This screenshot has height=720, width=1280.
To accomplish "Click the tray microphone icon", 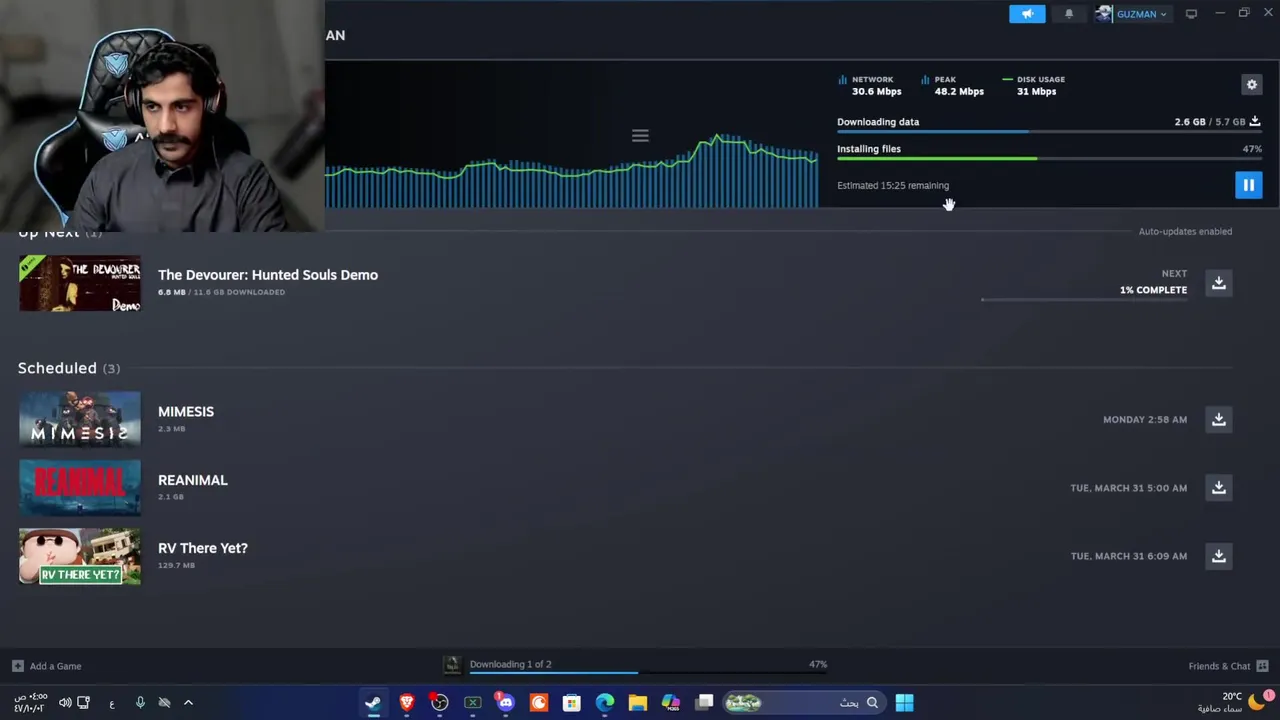I will click(x=140, y=703).
